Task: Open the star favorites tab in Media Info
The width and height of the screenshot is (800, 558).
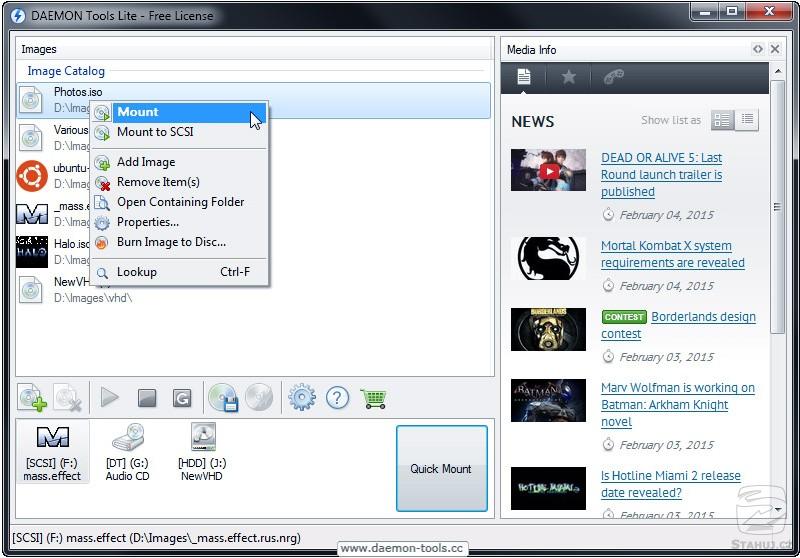Action: click(x=569, y=77)
